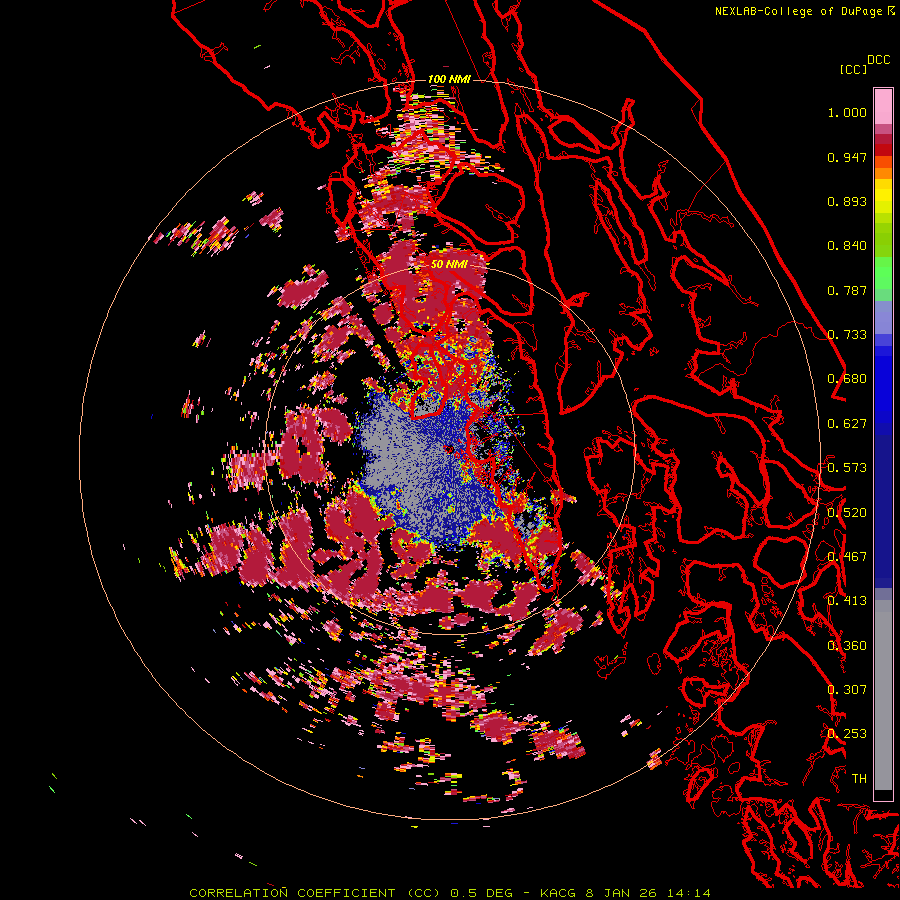Select the 0.573 scale value
Screen dimensions: 900x900
[847, 468]
